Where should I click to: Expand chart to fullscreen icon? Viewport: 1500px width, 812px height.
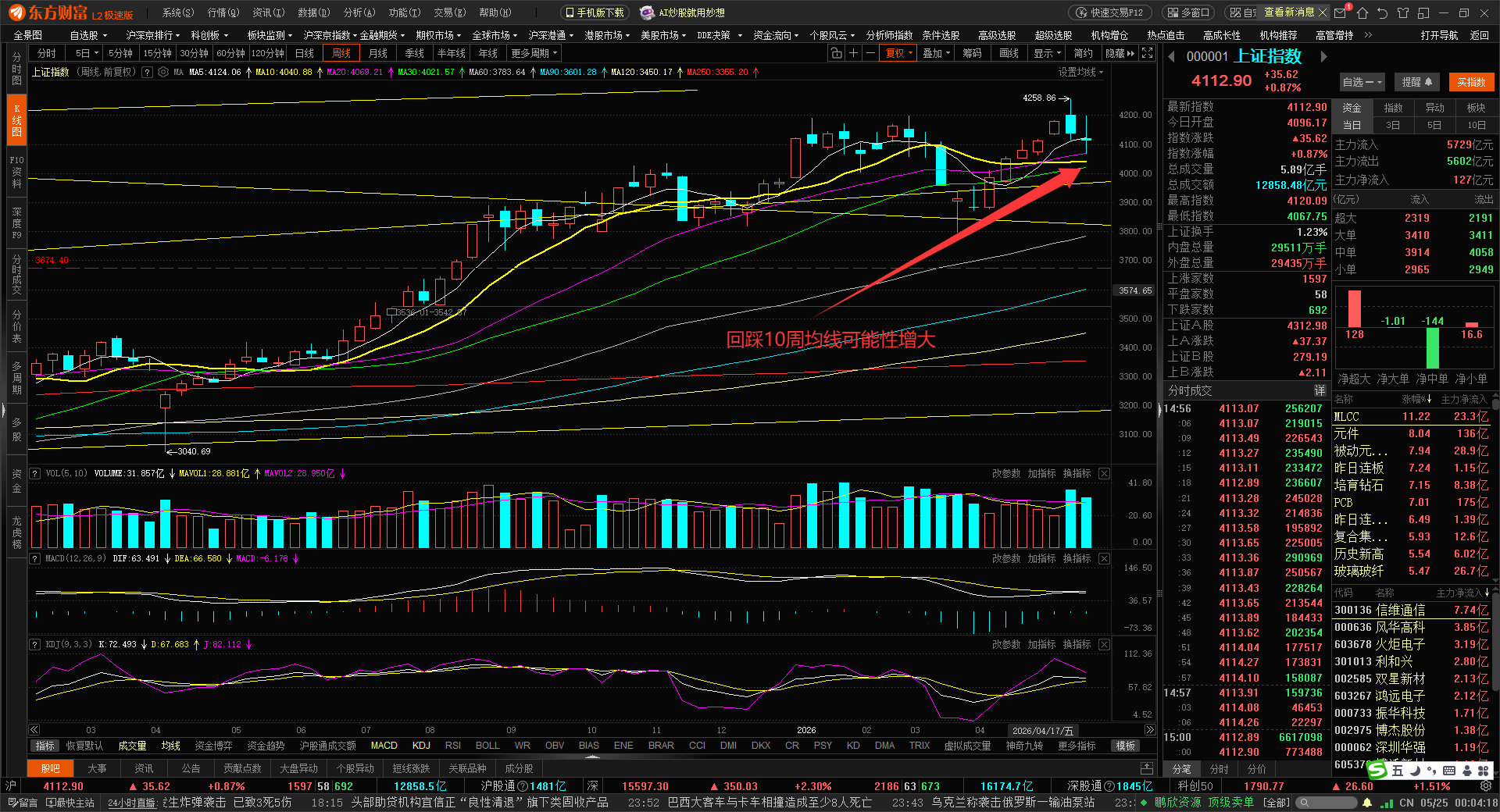[x=1147, y=53]
